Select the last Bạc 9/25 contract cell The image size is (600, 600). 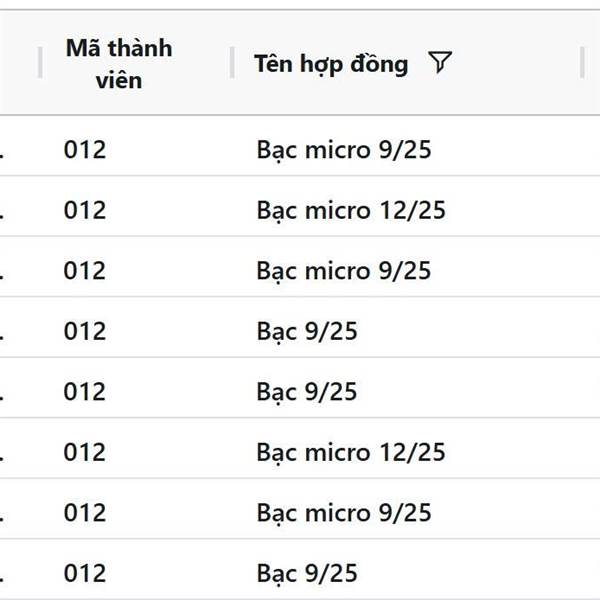tap(307, 573)
